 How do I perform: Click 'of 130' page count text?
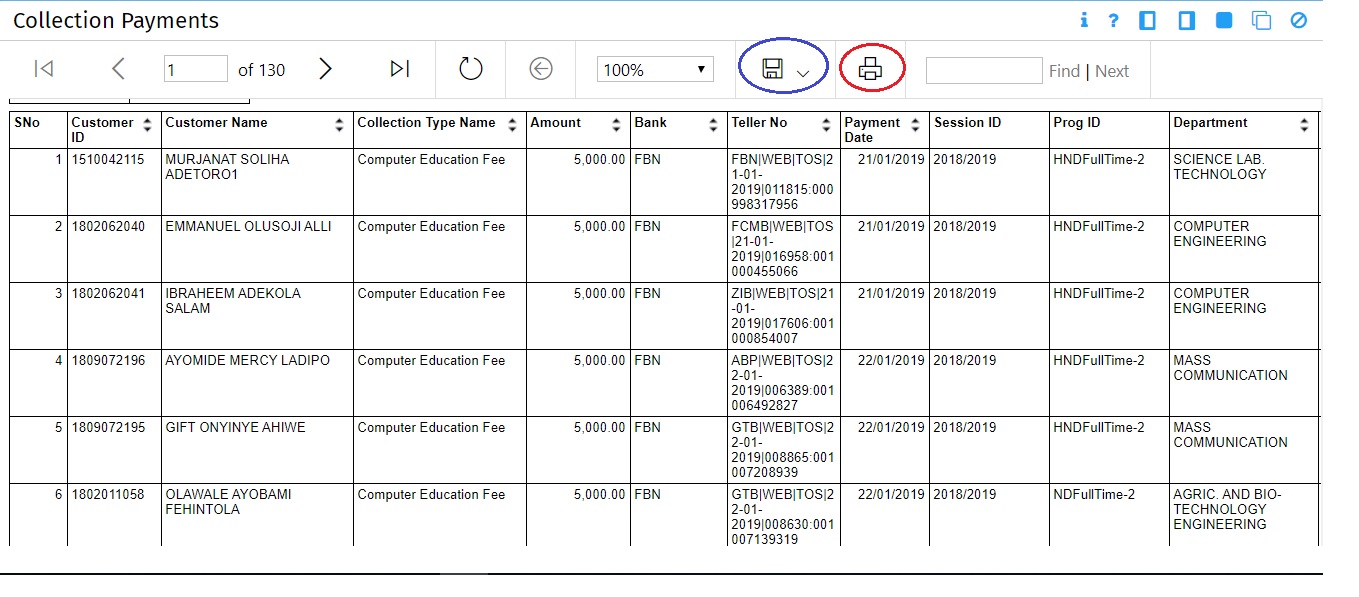262,70
